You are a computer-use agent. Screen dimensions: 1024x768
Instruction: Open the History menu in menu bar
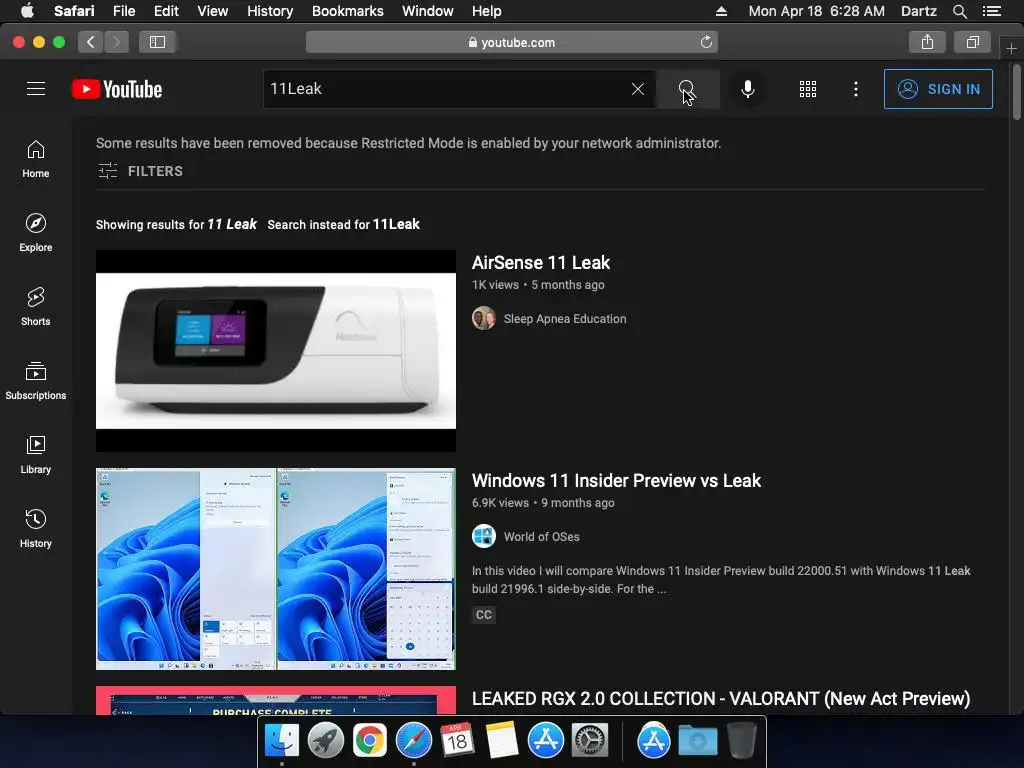click(x=270, y=11)
